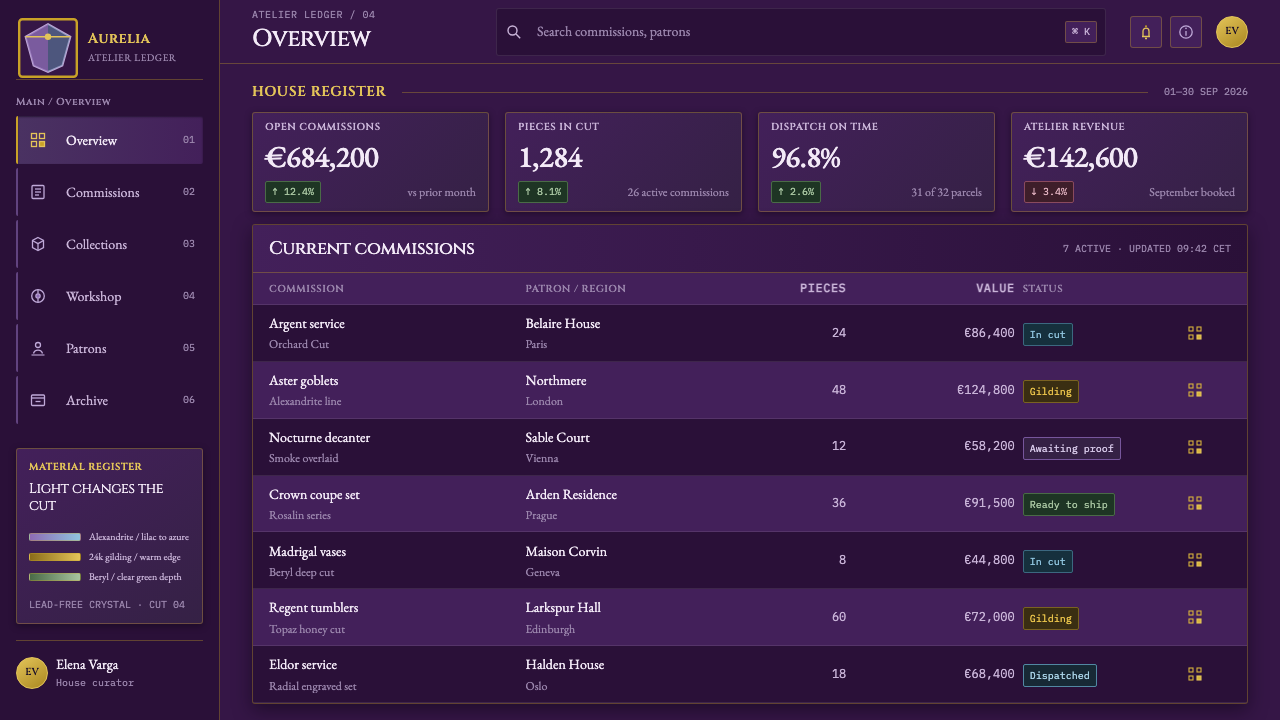Click the search magnifier icon

tap(514, 32)
